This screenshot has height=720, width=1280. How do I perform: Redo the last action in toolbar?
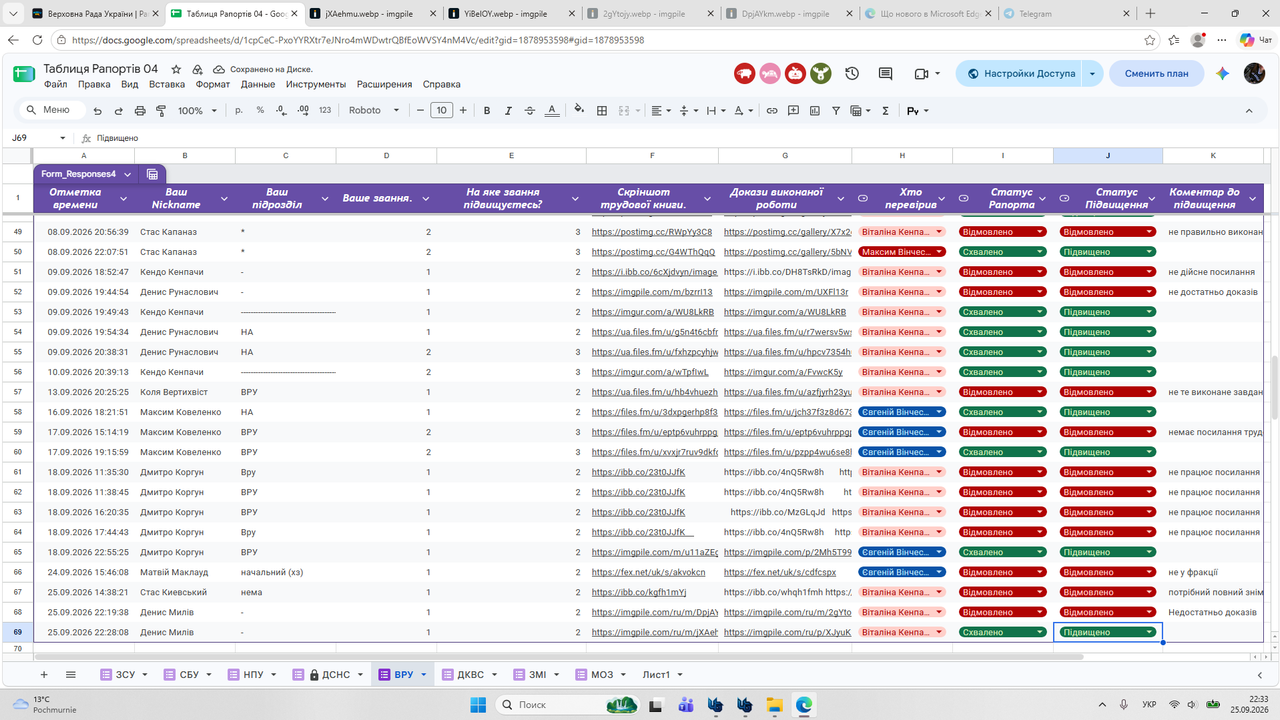point(120,111)
